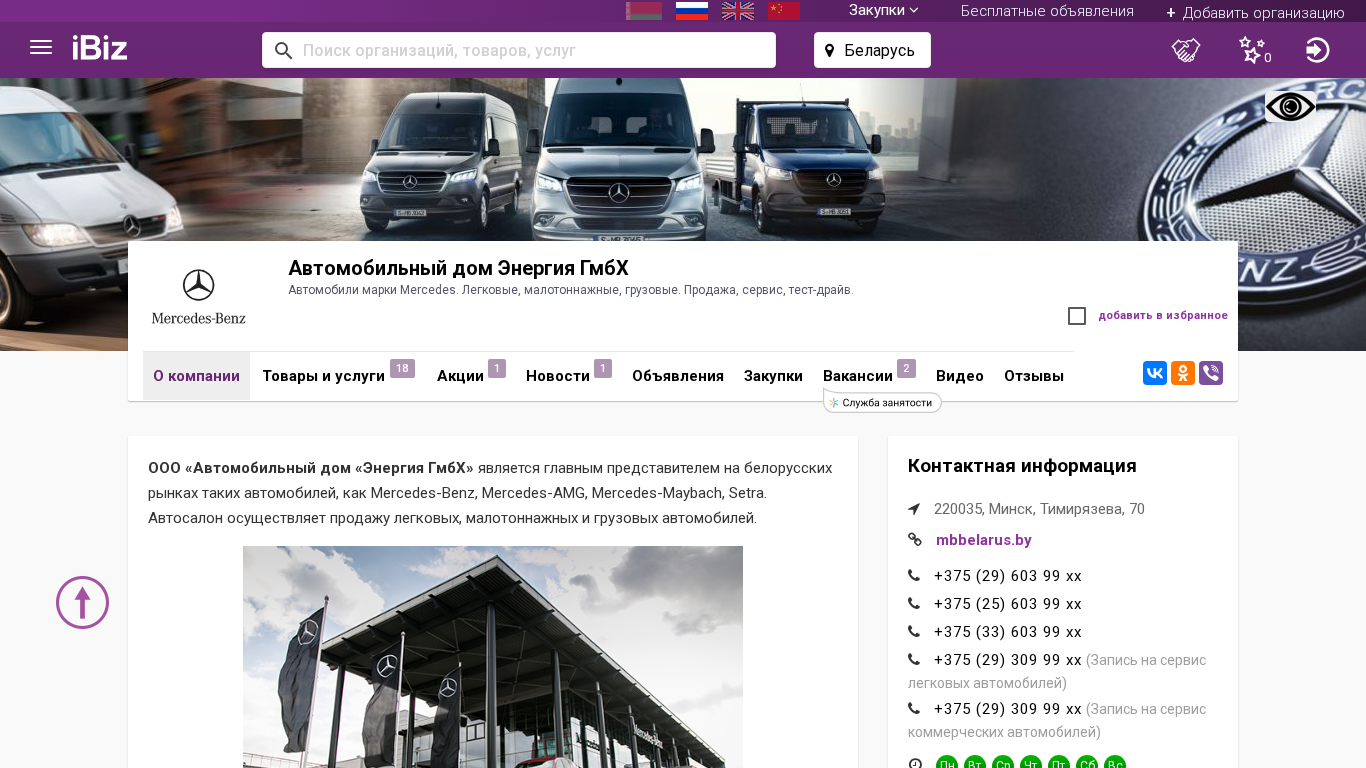Viewport: 1366px width, 768px height.
Task: Open the Бесплатные объявления link
Action: point(1047,11)
